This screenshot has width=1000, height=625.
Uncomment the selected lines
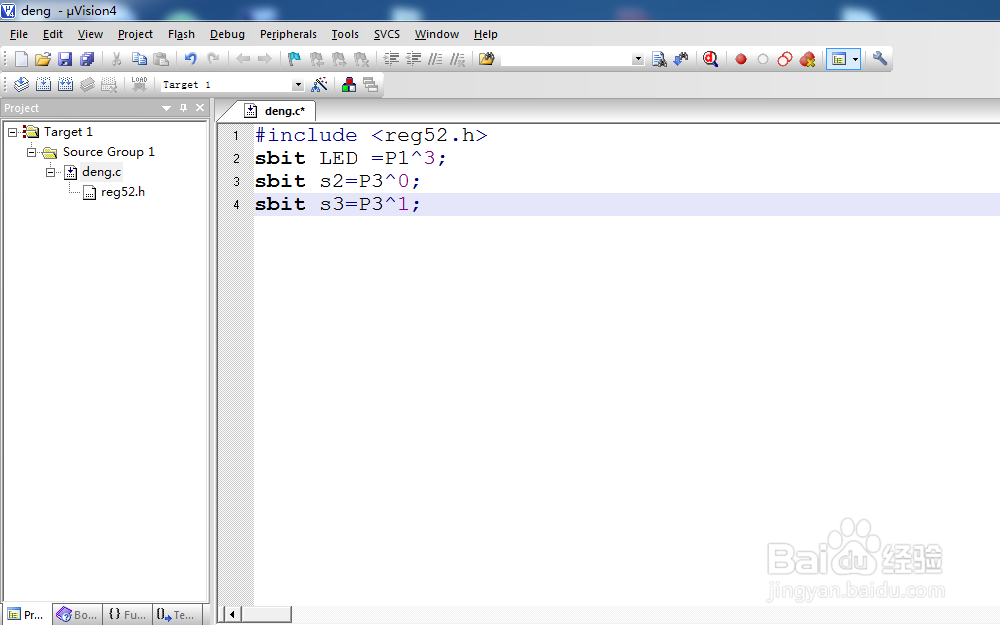pyautogui.click(x=457, y=59)
